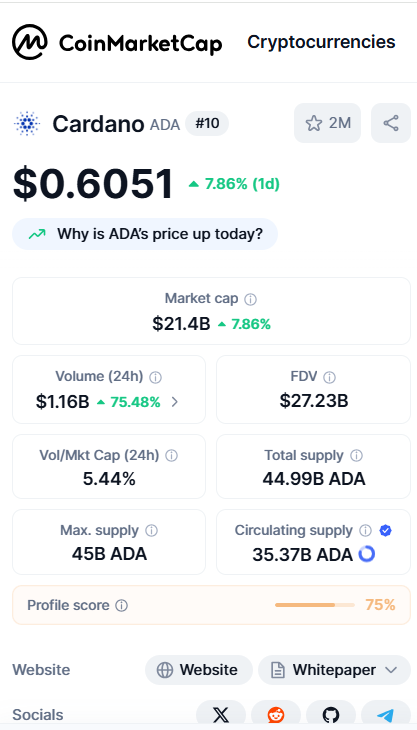Screen dimensions: 417x730
Task: Click the Total supply info icon
Action: click(x=356, y=455)
